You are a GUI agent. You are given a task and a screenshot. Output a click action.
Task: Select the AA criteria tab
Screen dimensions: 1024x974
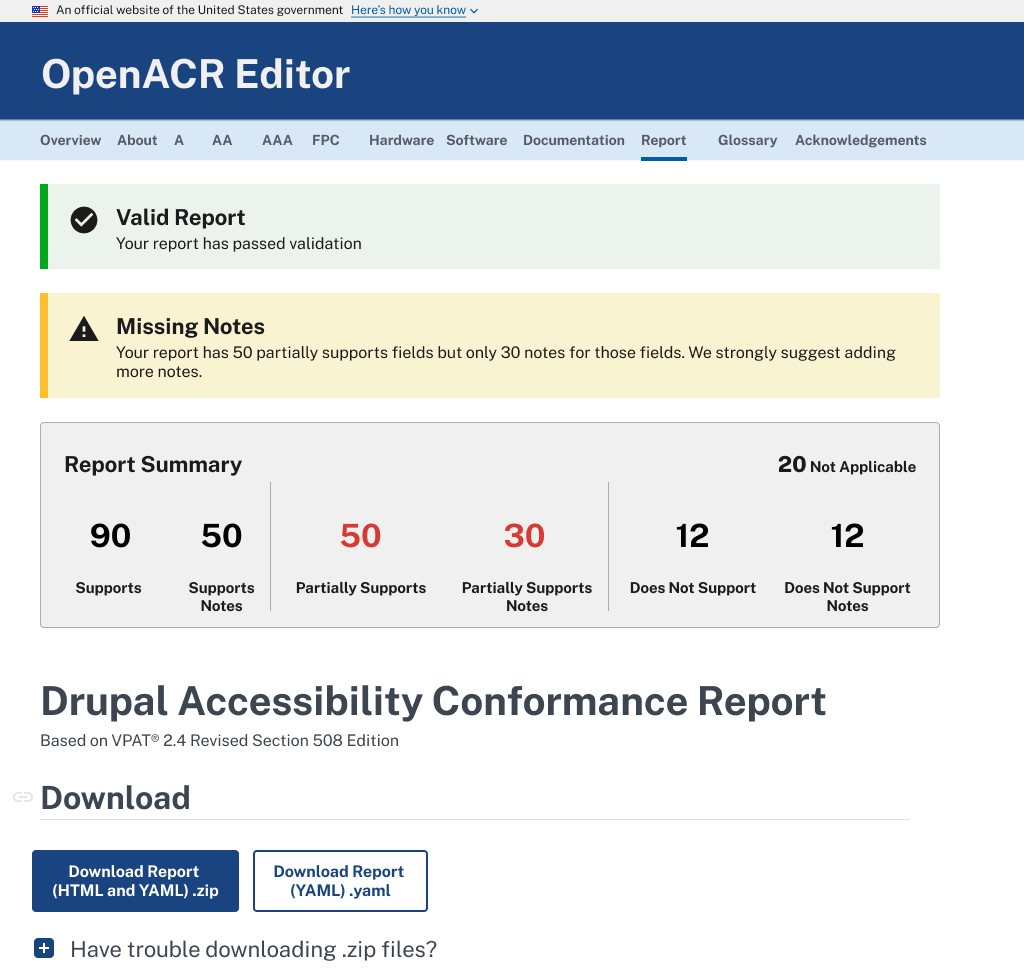(x=222, y=140)
